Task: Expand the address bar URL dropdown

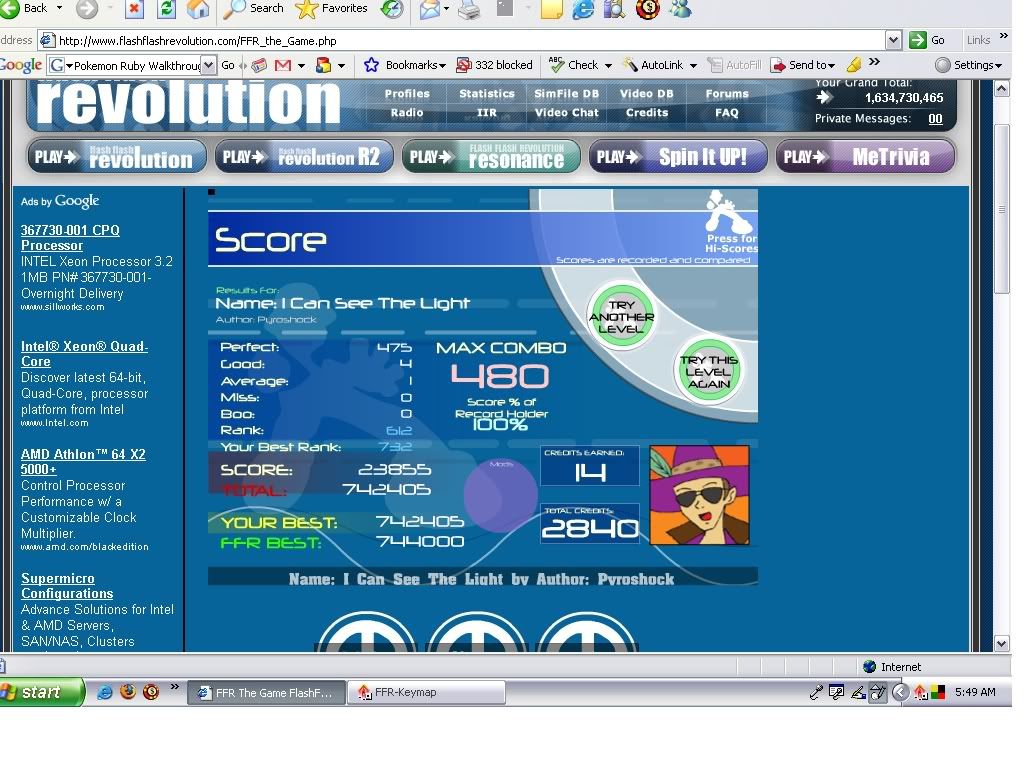Action: pos(893,40)
